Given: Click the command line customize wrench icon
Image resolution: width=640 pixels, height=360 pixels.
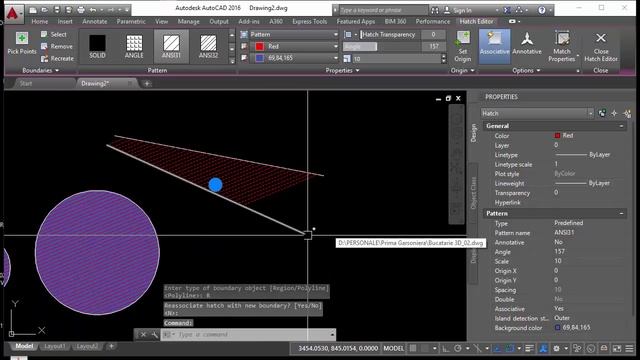Looking at the screenshot, I should (x=154, y=335).
